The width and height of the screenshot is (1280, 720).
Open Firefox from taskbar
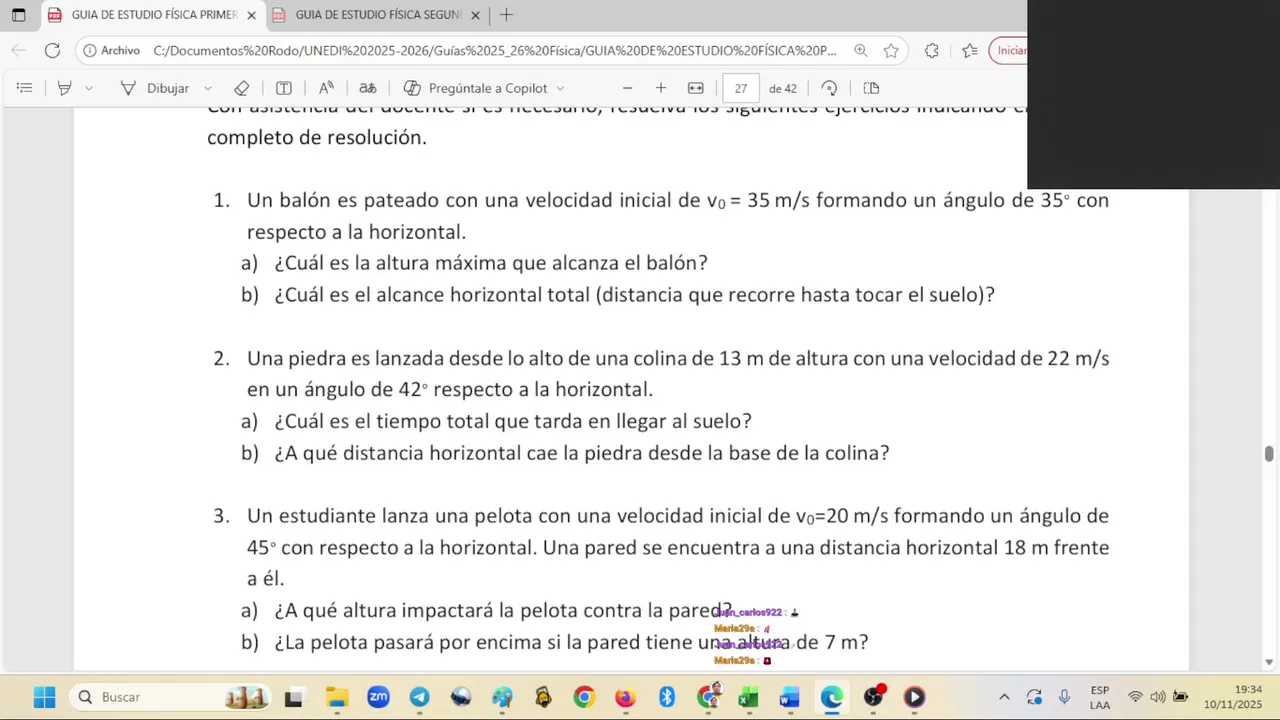(x=625, y=697)
